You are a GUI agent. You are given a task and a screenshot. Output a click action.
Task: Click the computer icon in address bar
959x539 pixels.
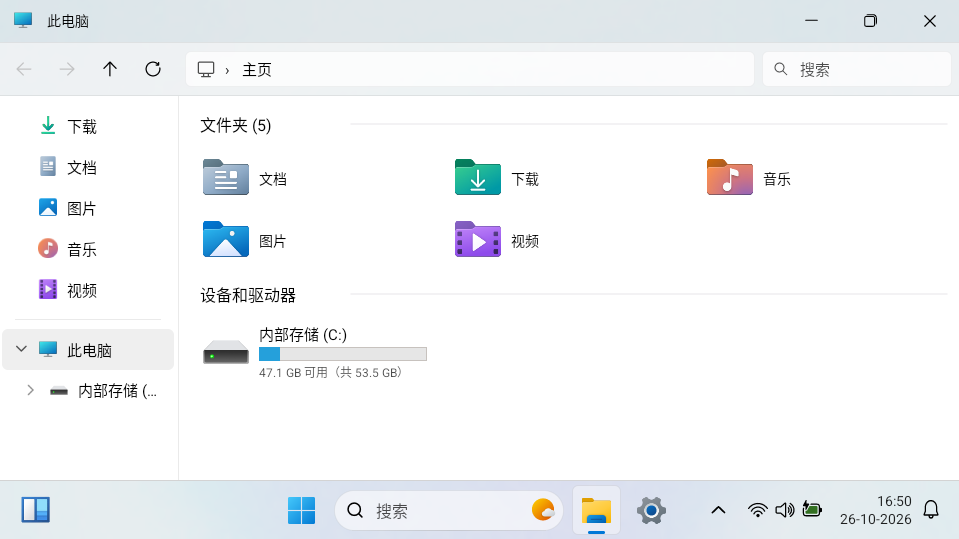[206, 69]
